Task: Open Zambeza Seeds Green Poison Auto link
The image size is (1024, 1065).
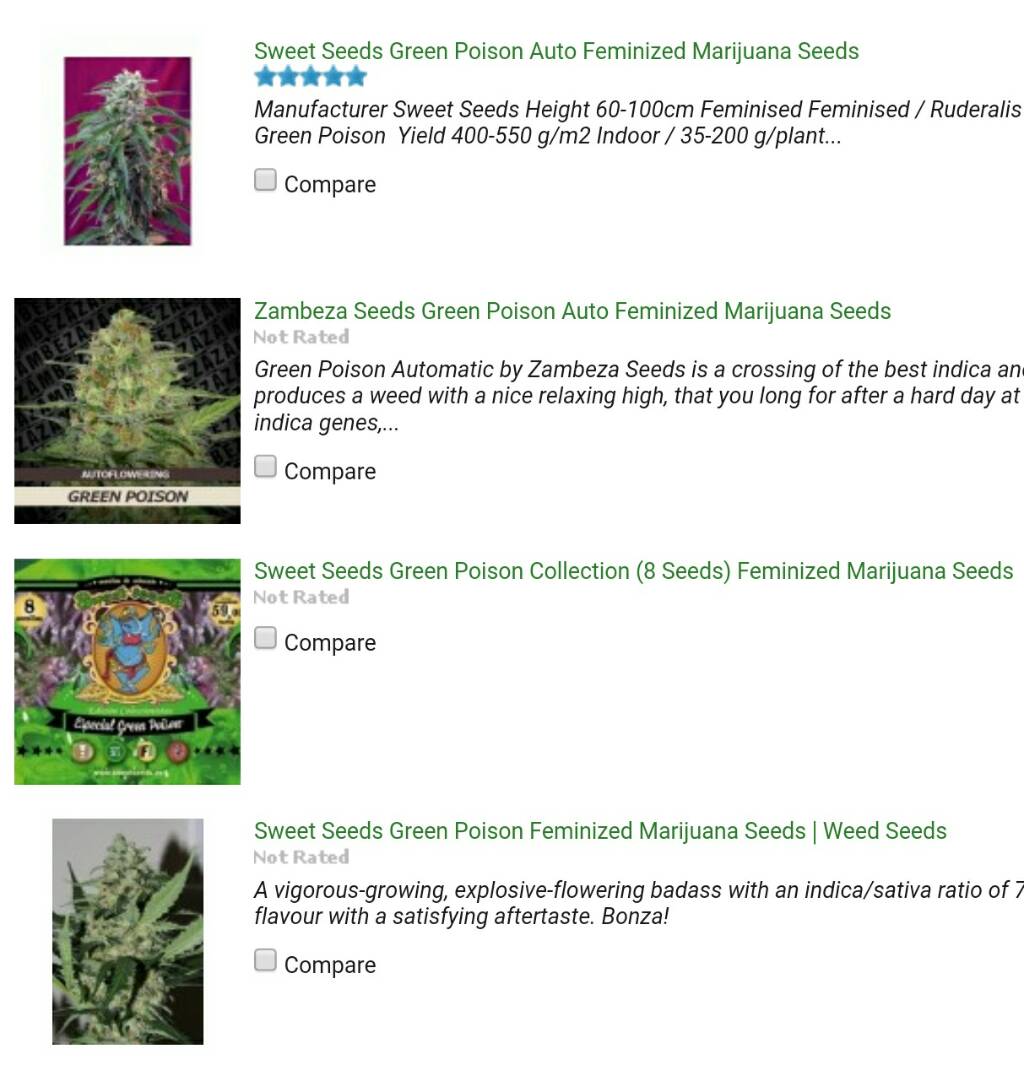Action: [x=572, y=311]
